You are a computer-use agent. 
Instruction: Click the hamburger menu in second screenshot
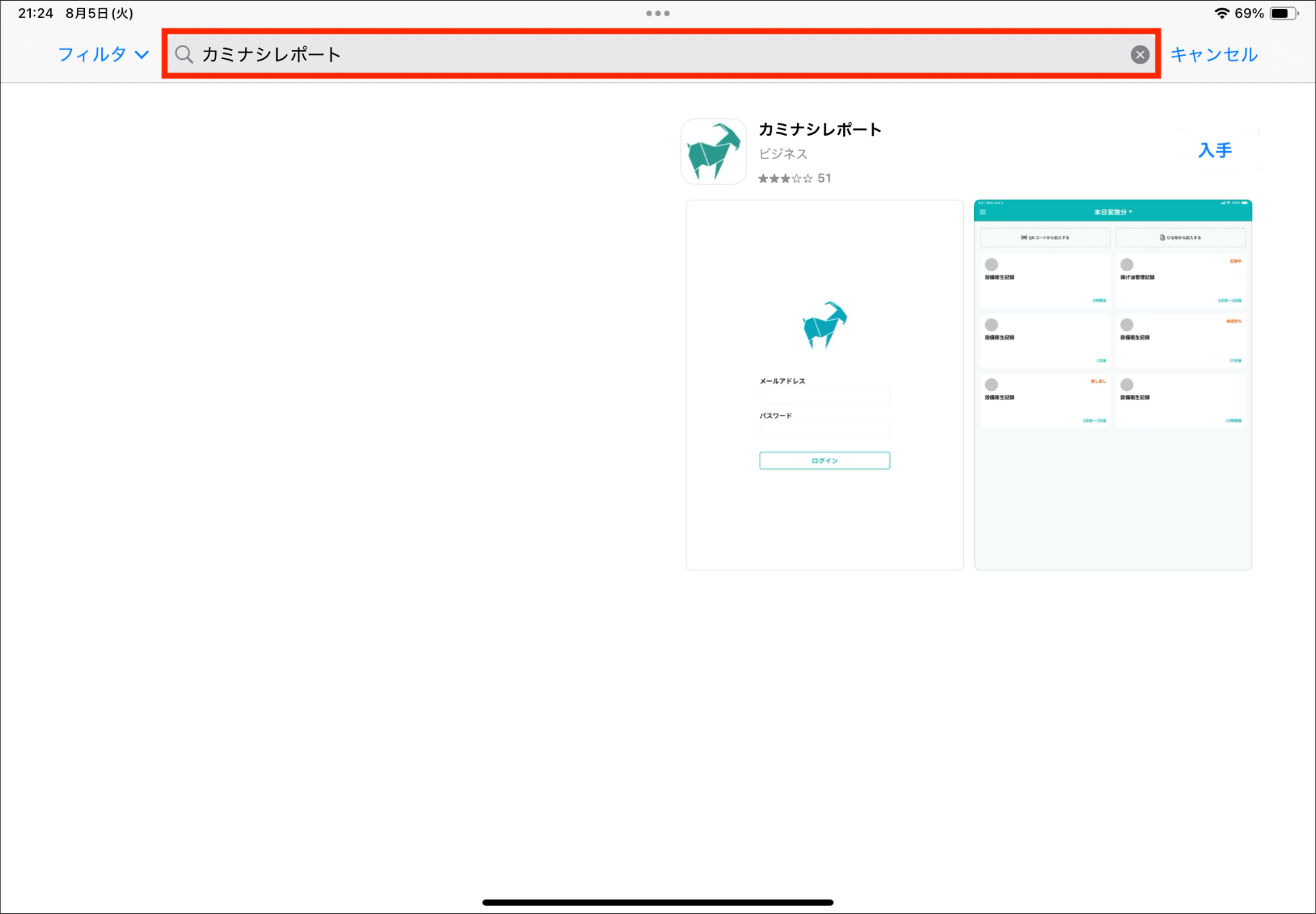coord(983,212)
